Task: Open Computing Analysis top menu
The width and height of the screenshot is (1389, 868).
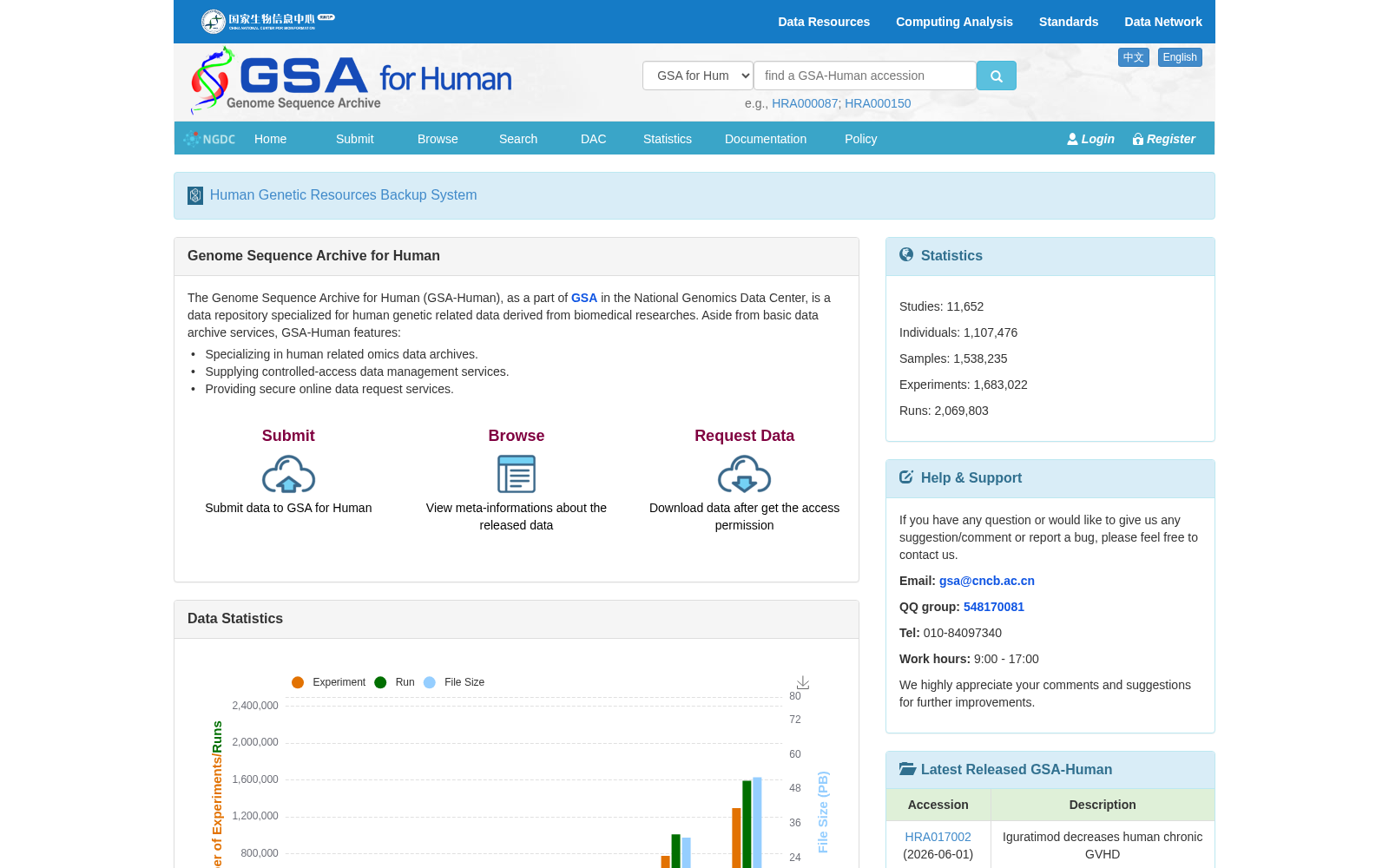Action: (x=954, y=22)
